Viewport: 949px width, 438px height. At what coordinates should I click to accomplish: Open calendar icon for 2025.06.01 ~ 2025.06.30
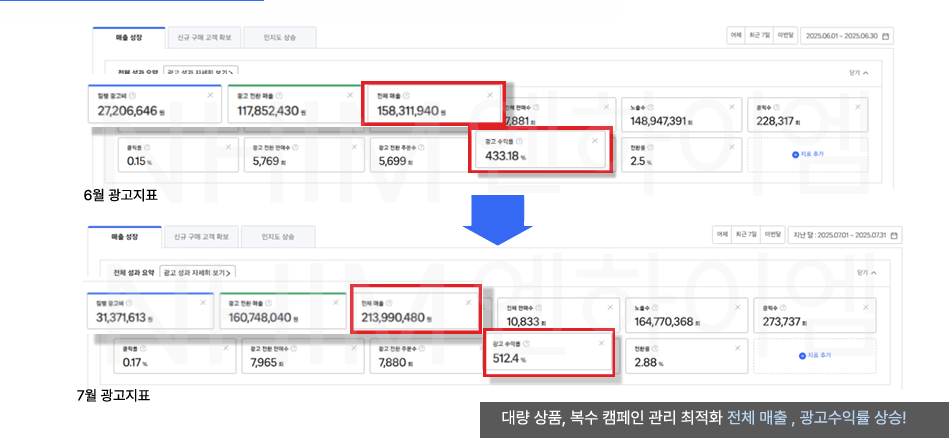click(885, 36)
